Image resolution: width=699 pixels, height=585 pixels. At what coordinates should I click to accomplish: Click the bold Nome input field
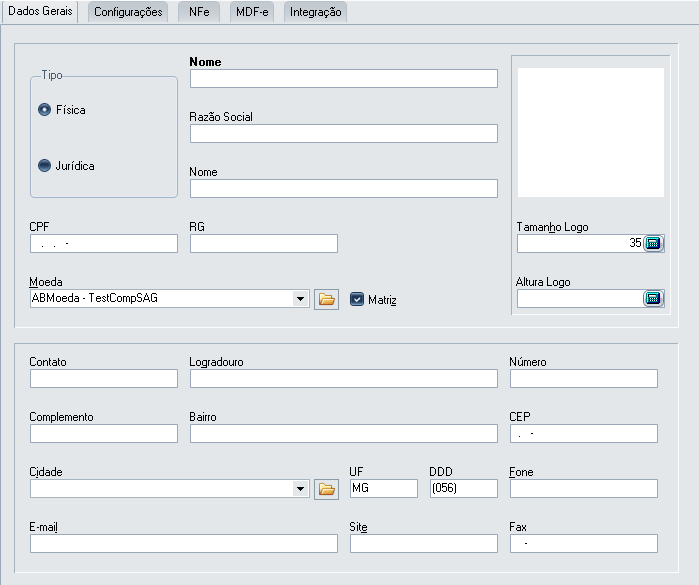pos(344,78)
